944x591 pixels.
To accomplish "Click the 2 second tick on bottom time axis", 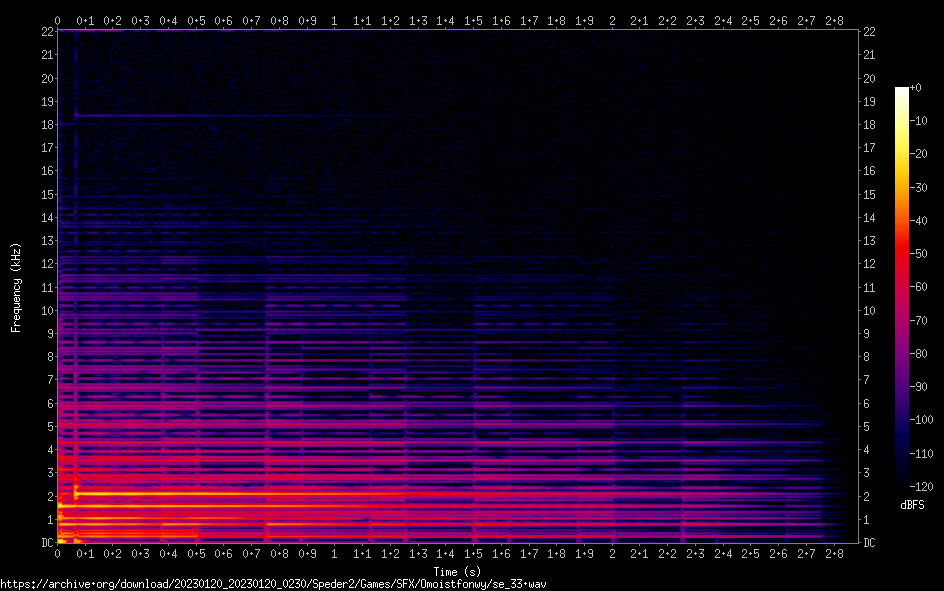I will point(612,553).
